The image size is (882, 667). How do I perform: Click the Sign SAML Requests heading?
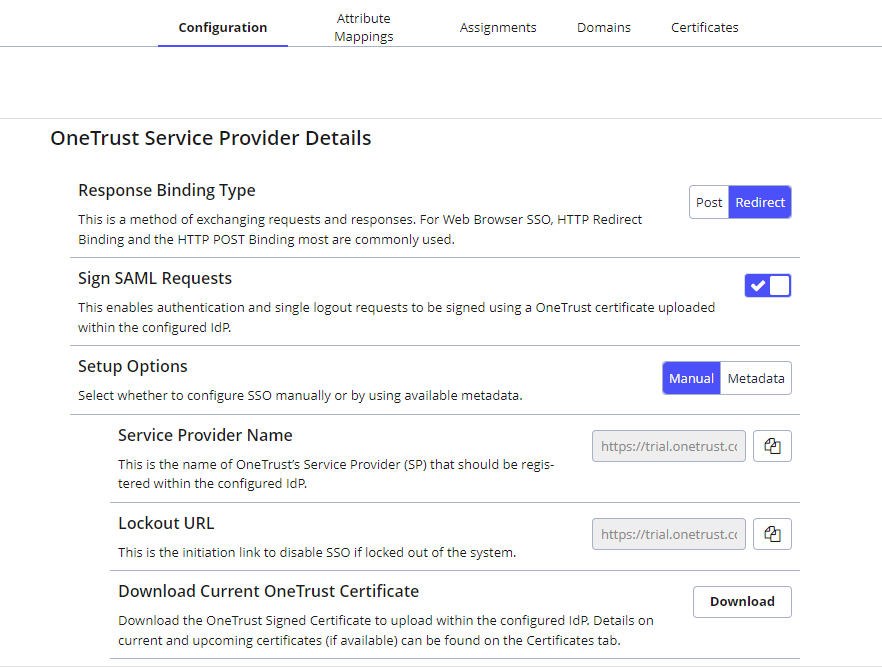155,279
